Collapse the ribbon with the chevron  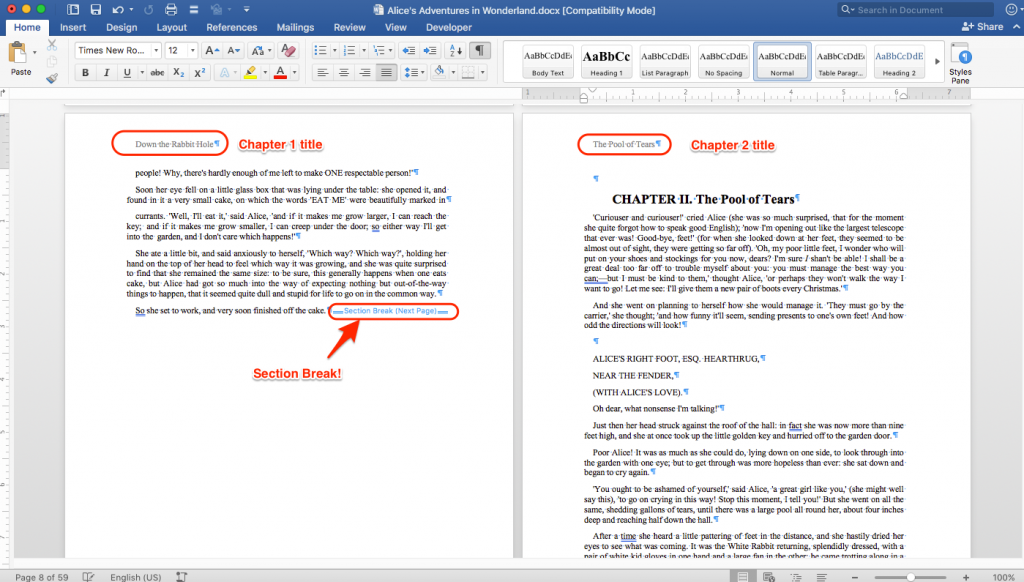pyautogui.click(x=1016, y=27)
